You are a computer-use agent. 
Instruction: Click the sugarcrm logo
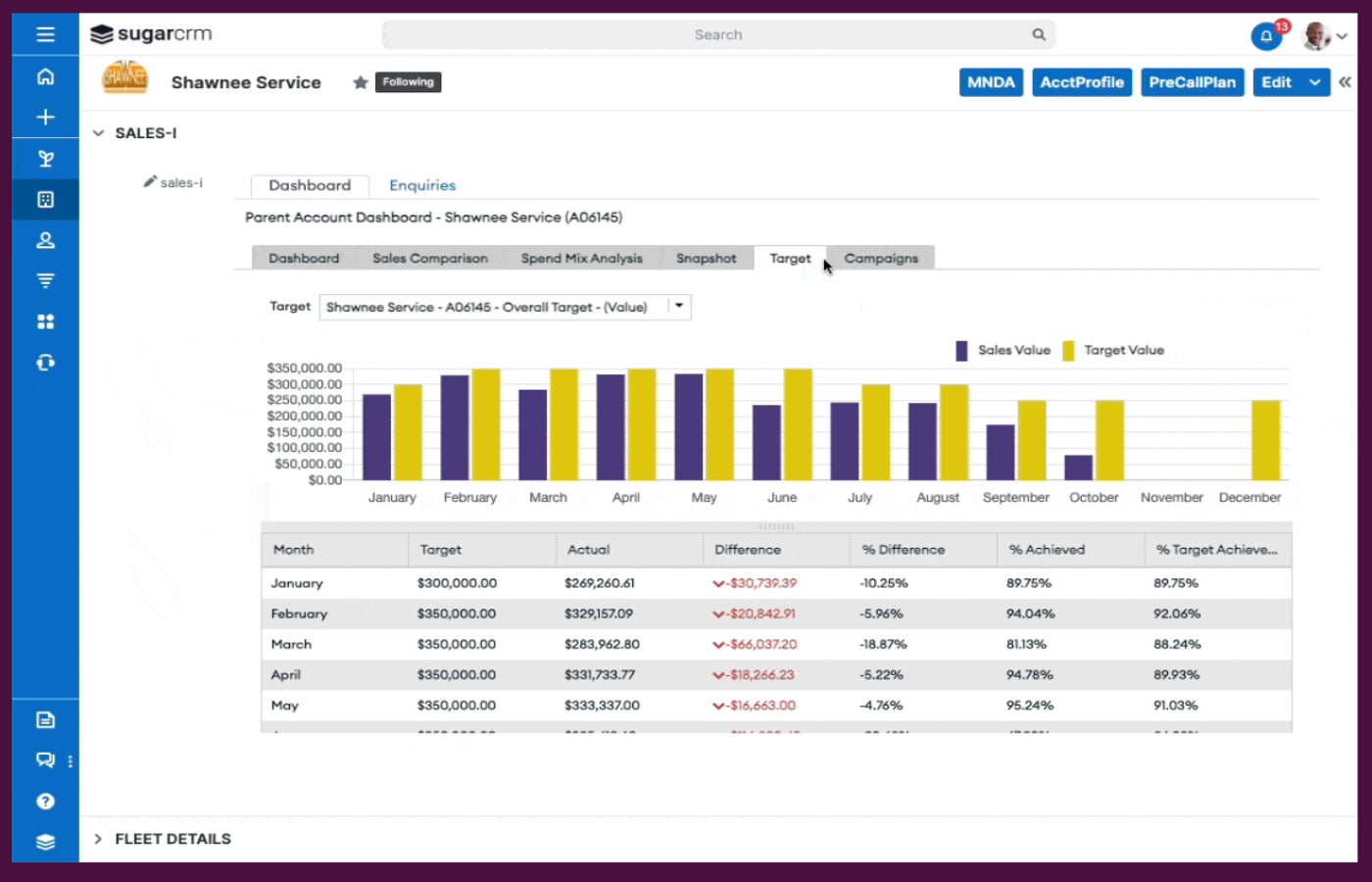point(151,34)
